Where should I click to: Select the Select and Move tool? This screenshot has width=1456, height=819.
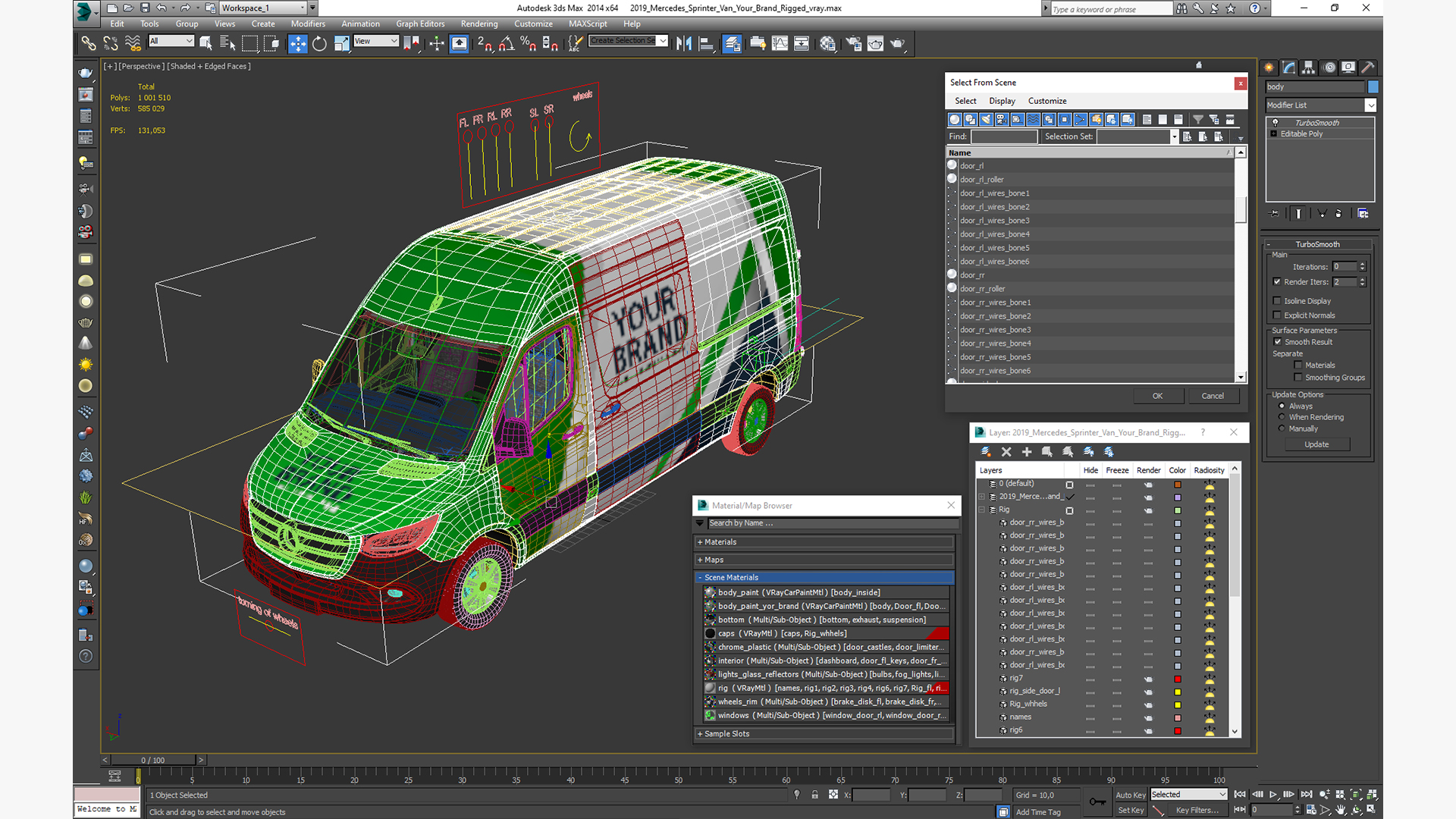pos(297,44)
